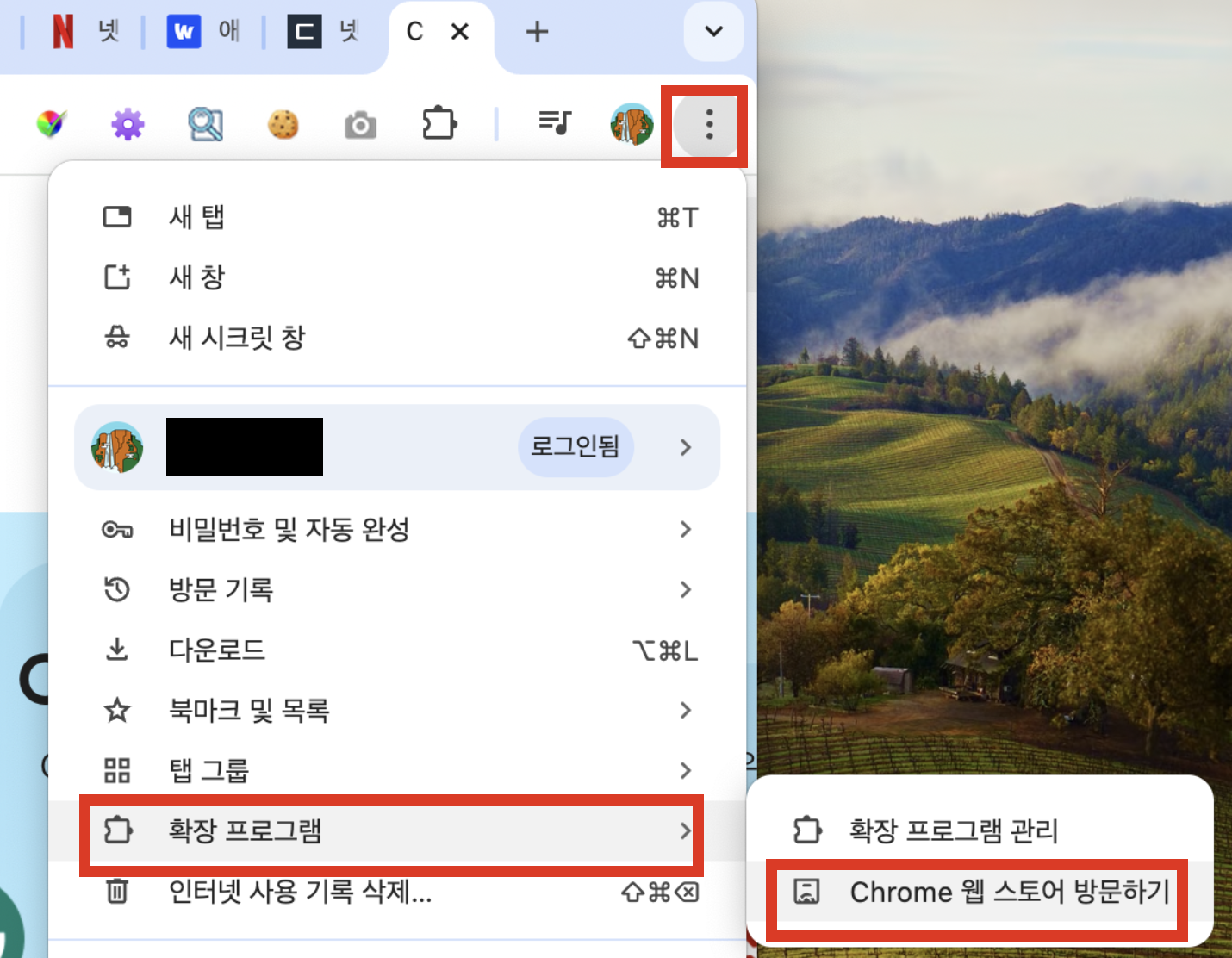Viewport: 1232px width, 958px height.
Task: Click the 로그인됨 badge in profile row
Action: pos(576,447)
